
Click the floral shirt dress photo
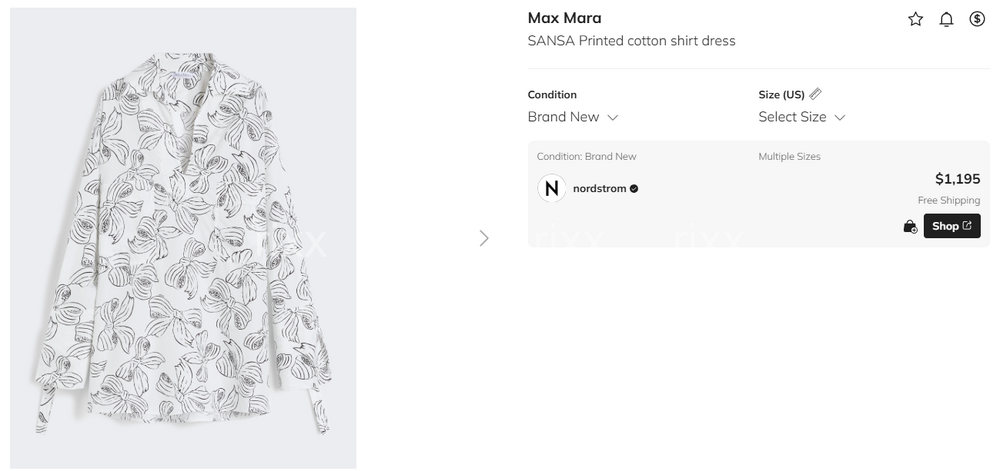coord(183,238)
